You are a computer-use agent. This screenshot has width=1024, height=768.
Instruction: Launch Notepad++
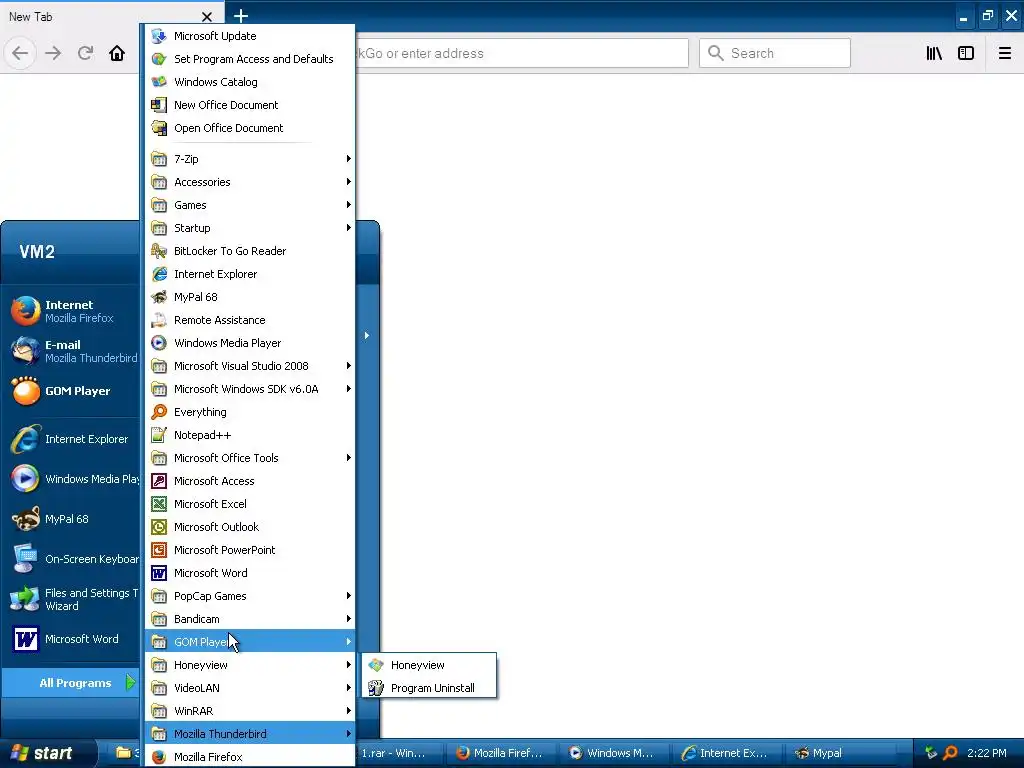coord(249,435)
